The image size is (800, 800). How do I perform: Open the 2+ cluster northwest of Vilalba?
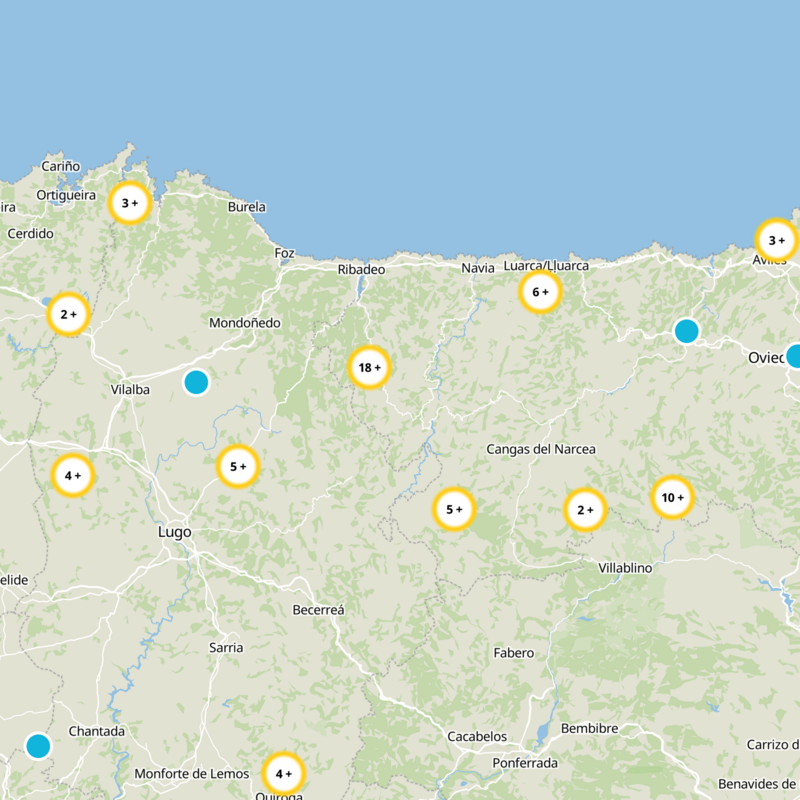point(68,314)
